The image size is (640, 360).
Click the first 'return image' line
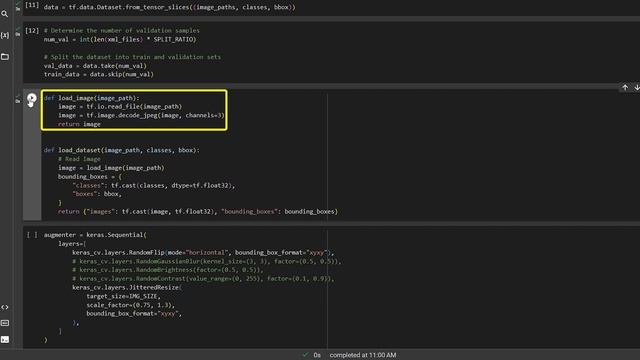pyautogui.click(x=79, y=124)
